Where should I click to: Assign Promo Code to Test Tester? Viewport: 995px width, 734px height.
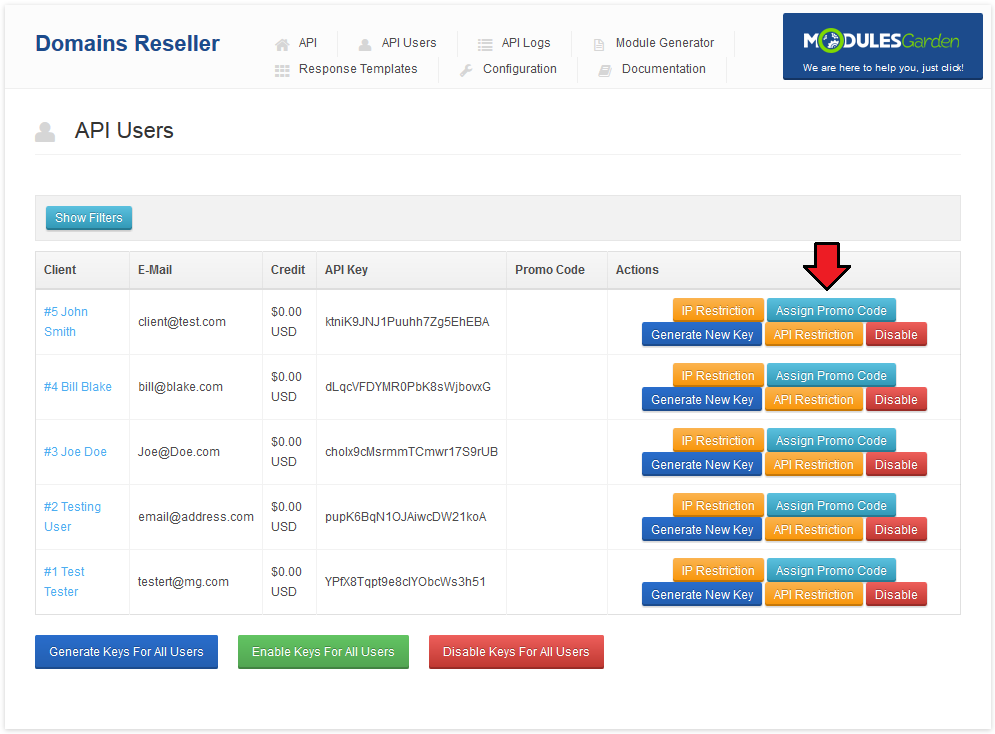pyautogui.click(x=831, y=570)
